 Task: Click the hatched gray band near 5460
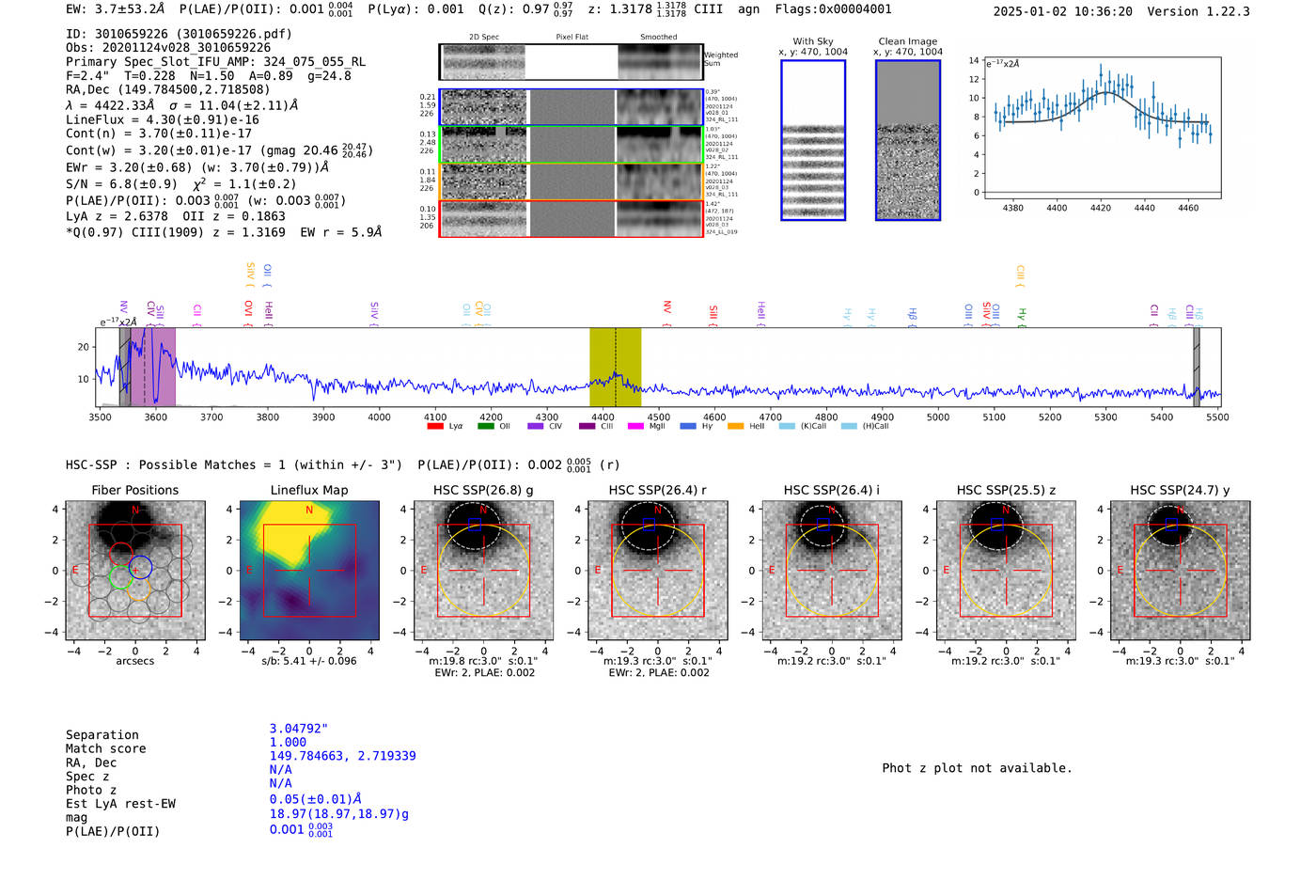tap(1197, 367)
